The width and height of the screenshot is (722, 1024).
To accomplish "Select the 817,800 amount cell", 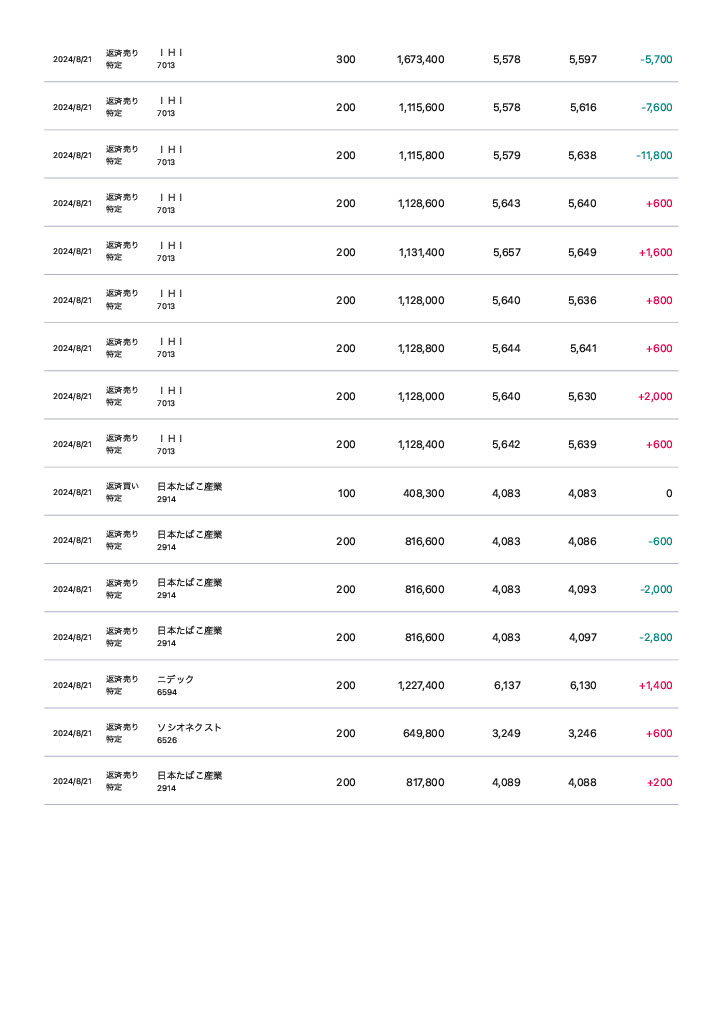I will (x=424, y=782).
